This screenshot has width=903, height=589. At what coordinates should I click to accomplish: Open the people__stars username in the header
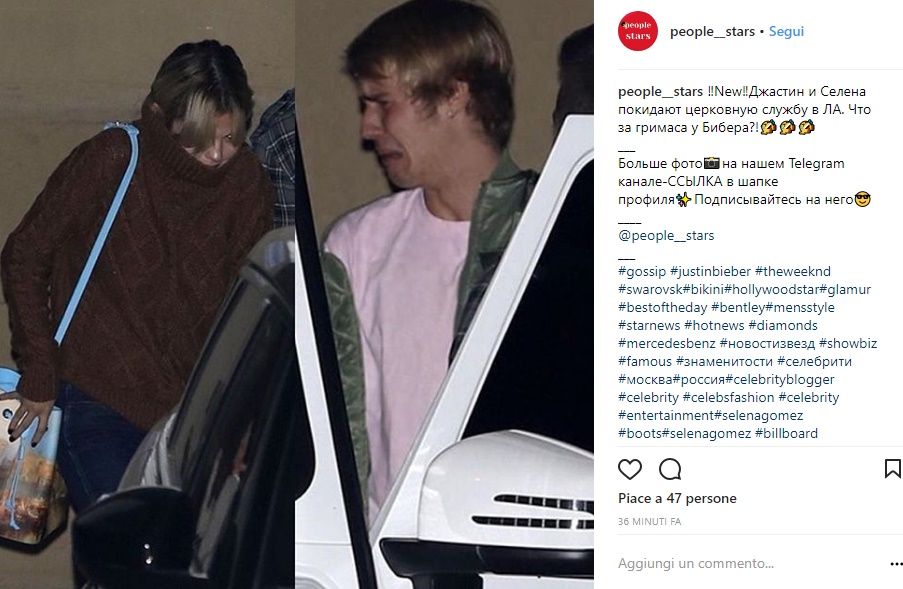tap(712, 32)
